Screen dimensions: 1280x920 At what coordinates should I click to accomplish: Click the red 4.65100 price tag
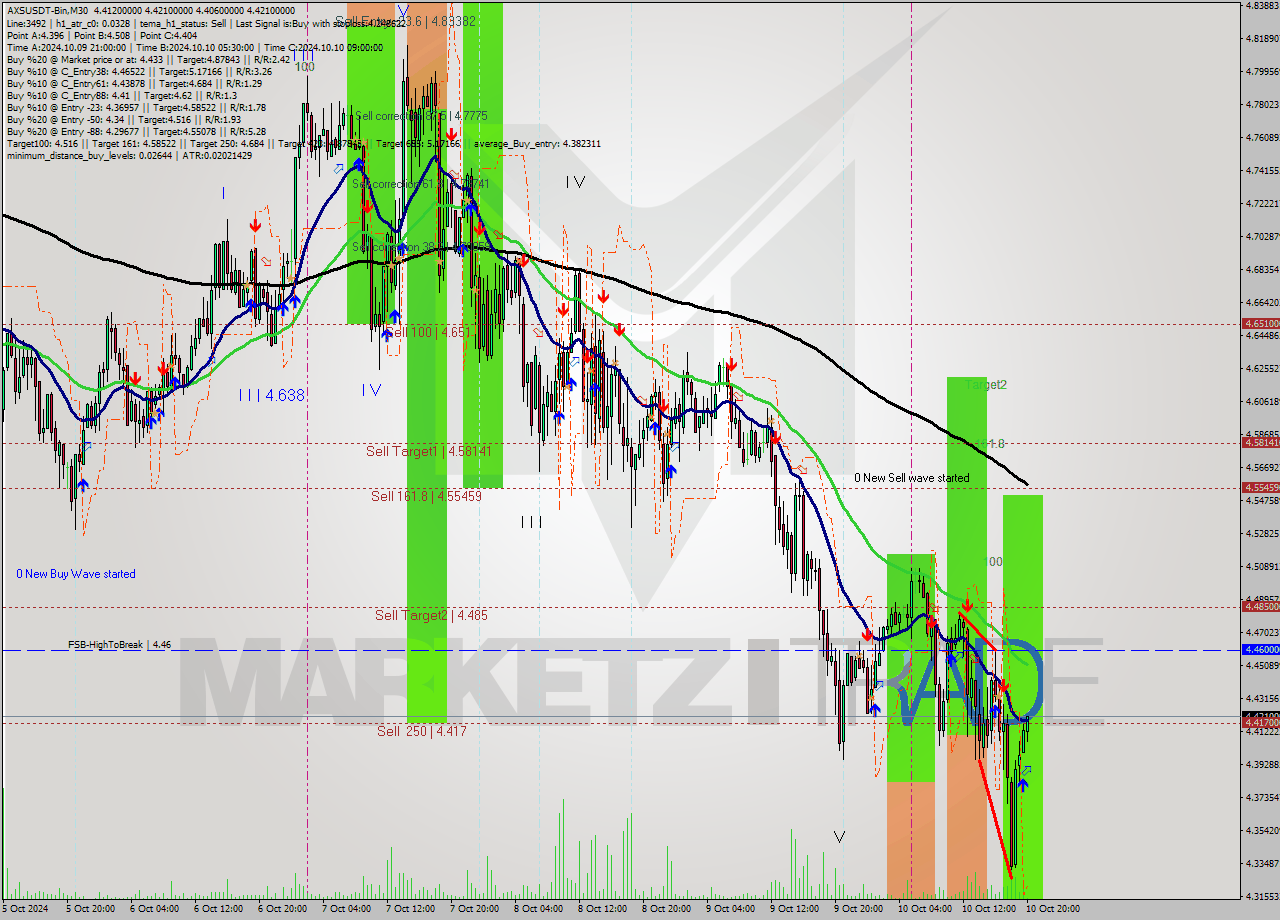coord(1260,323)
